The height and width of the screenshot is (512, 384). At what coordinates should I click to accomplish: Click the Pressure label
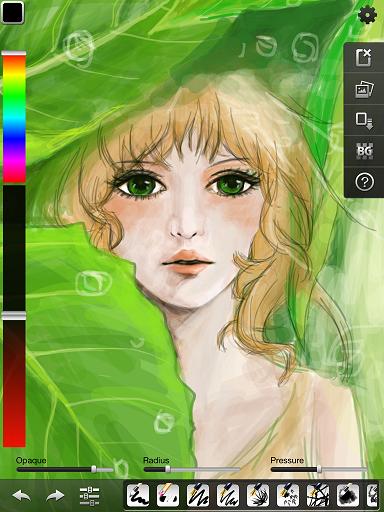coord(287,460)
